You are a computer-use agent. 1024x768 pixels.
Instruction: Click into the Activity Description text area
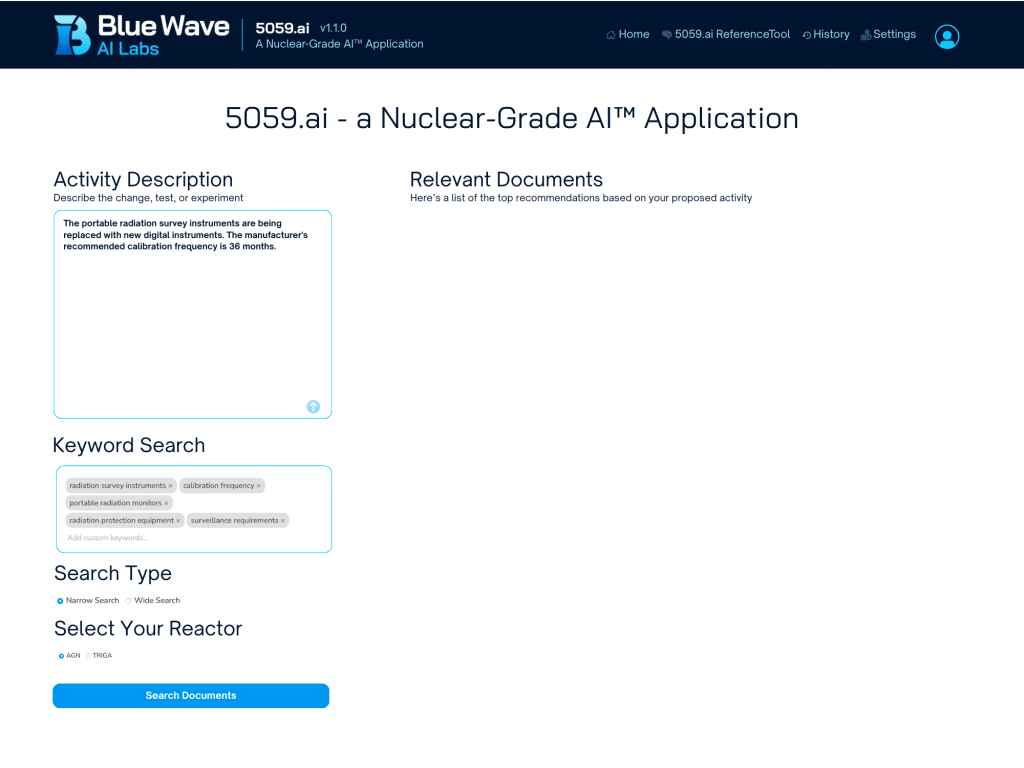(192, 320)
